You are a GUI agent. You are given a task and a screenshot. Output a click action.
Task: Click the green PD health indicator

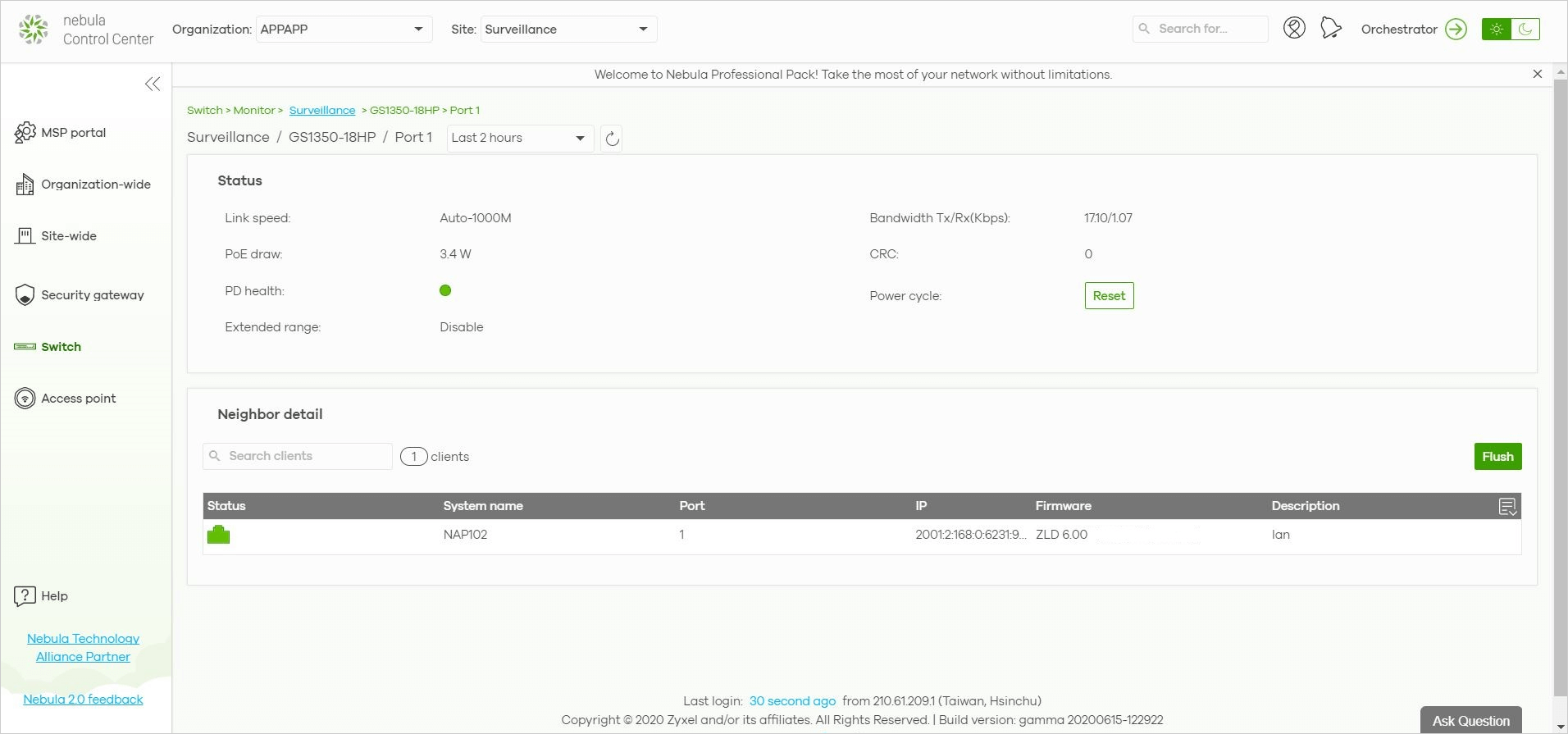point(445,290)
